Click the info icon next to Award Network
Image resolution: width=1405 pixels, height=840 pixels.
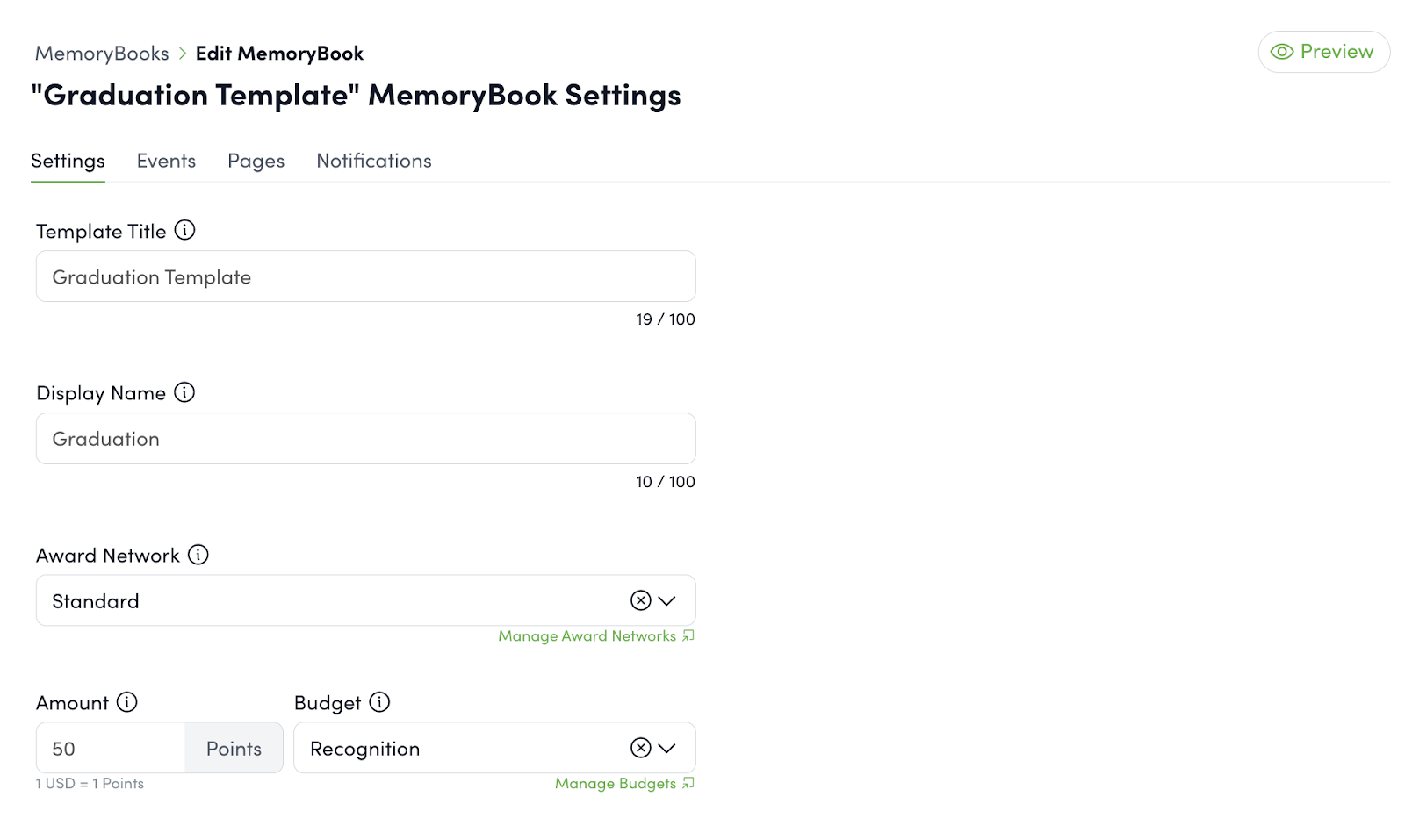[x=198, y=555]
